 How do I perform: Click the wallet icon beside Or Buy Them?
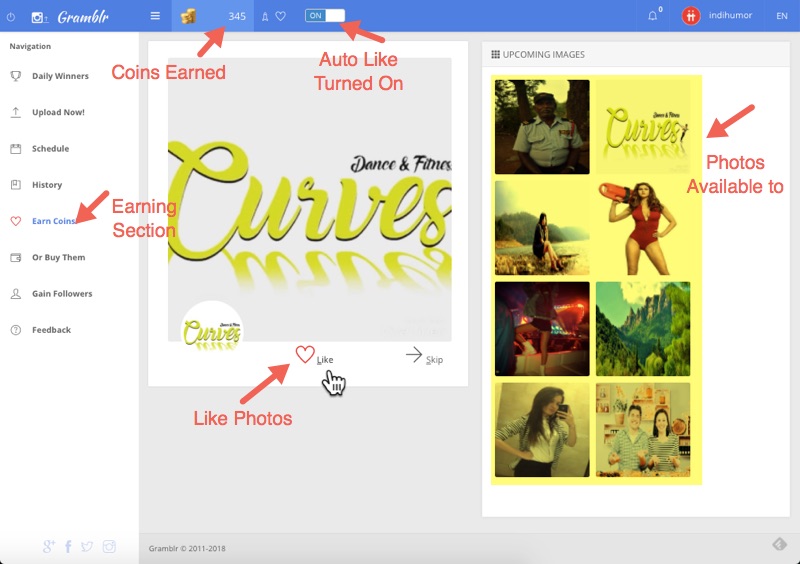pyautogui.click(x=16, y=257)
